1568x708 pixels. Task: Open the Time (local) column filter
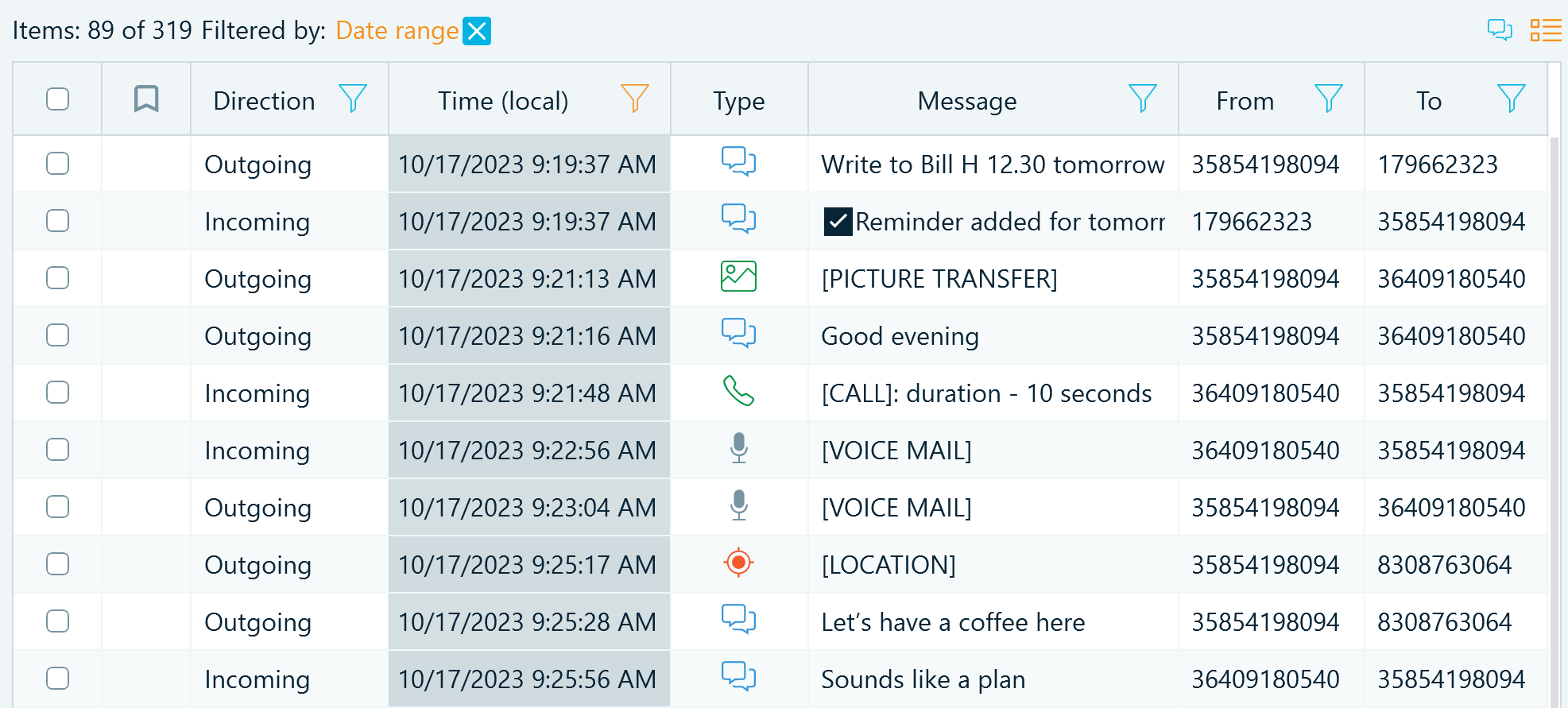point(634,99)
